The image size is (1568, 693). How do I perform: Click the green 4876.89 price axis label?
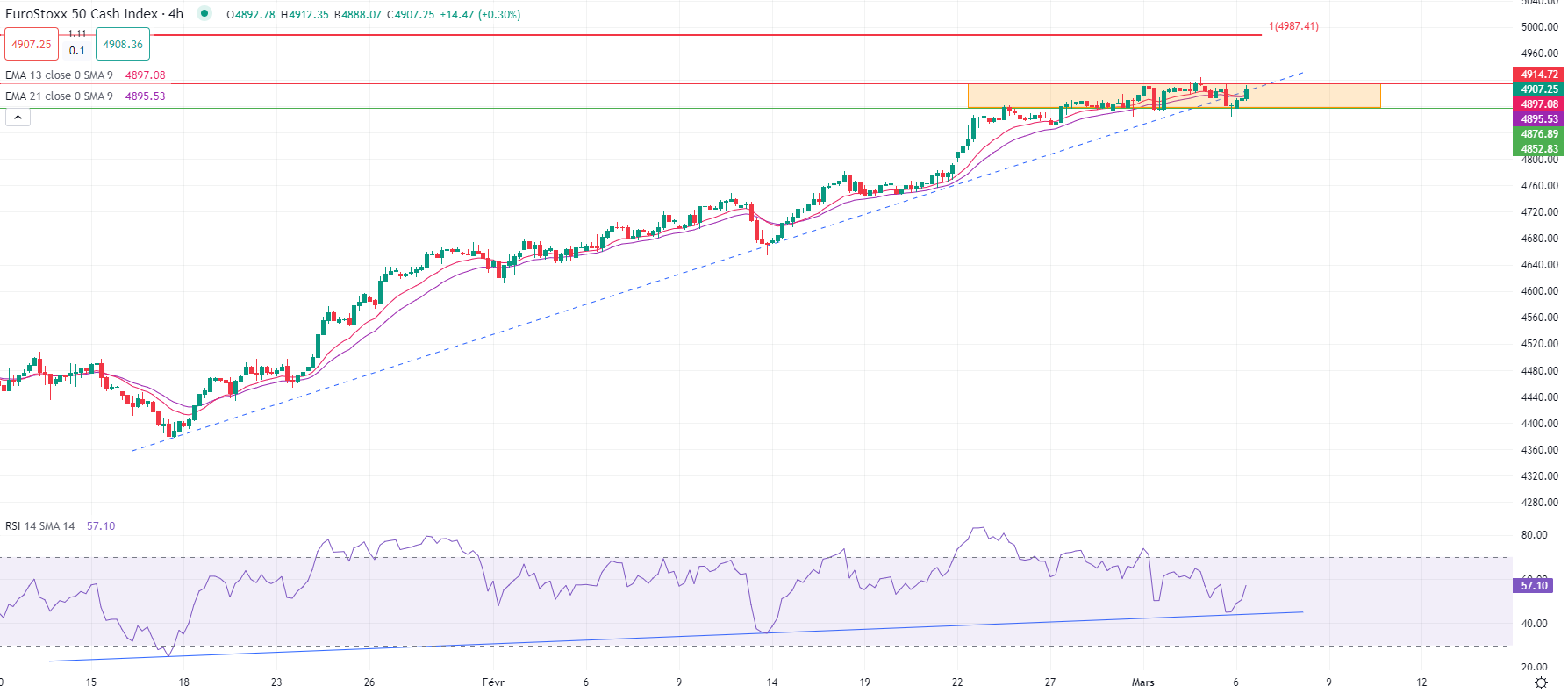click(x=1539, y=134)
